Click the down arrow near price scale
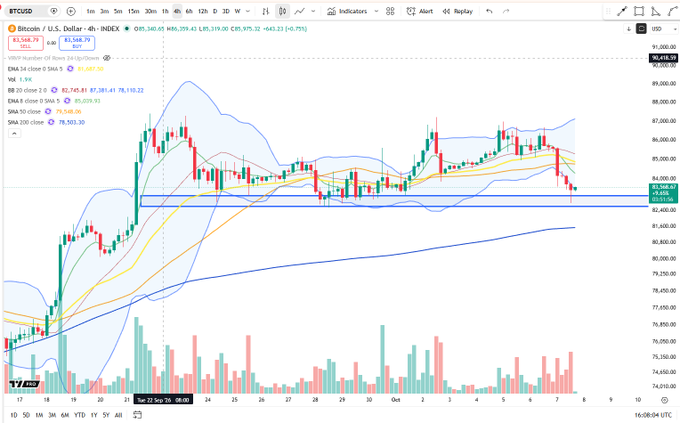Viewport: 680px width, 423px height. tap(628, 29)
